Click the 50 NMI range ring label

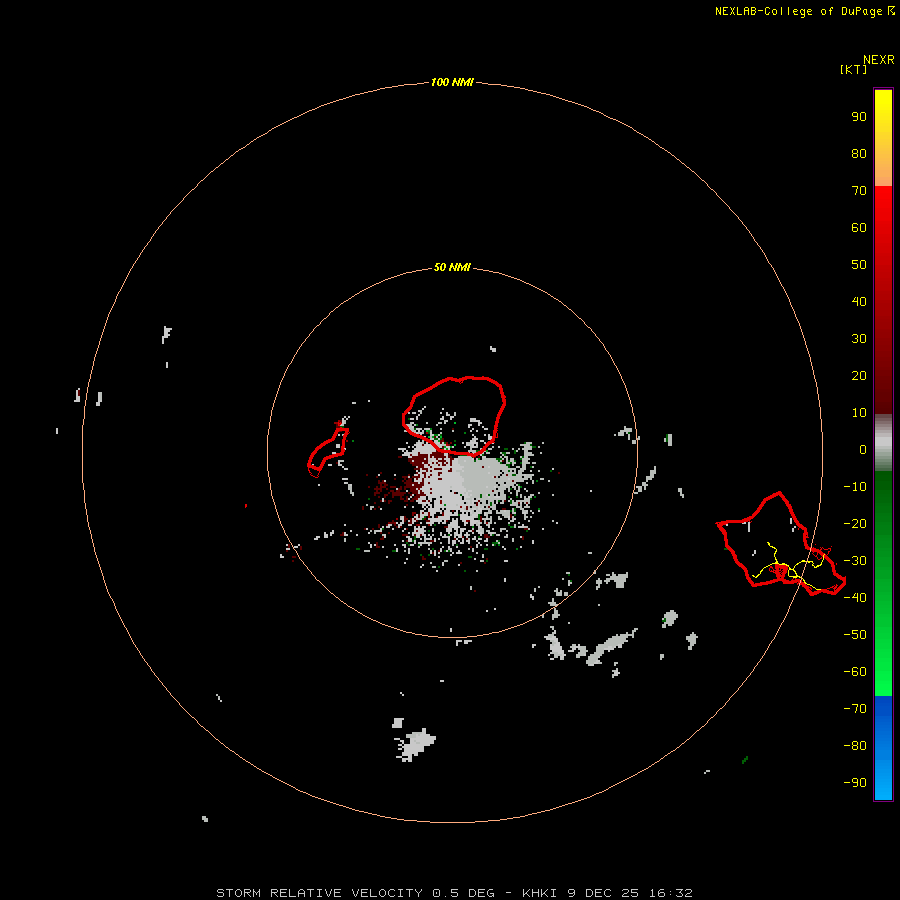coord(452,267)
